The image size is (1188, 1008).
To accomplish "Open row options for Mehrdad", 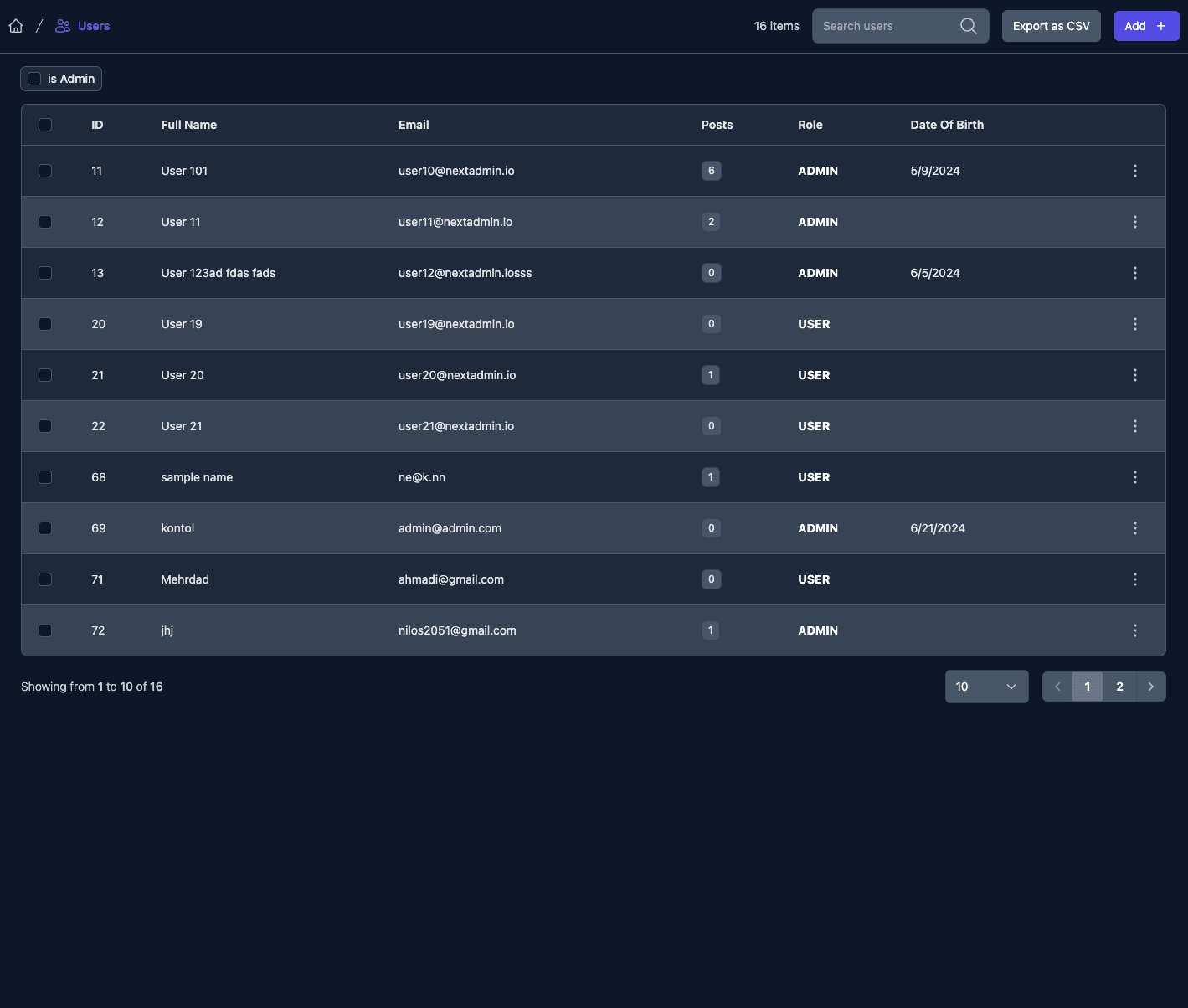I will pyautogui.click(x=1134, y=579).
